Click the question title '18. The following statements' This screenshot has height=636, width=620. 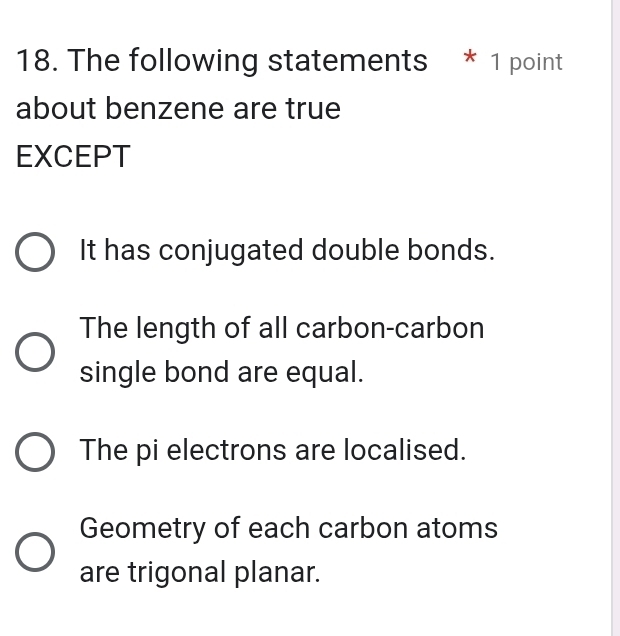pyautogui.click(x=222, y=62)
